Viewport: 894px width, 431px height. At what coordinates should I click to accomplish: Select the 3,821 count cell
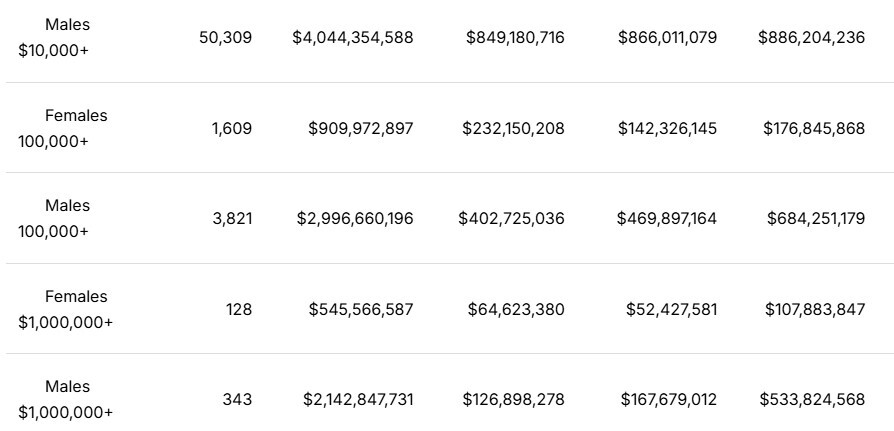[232, 218]
